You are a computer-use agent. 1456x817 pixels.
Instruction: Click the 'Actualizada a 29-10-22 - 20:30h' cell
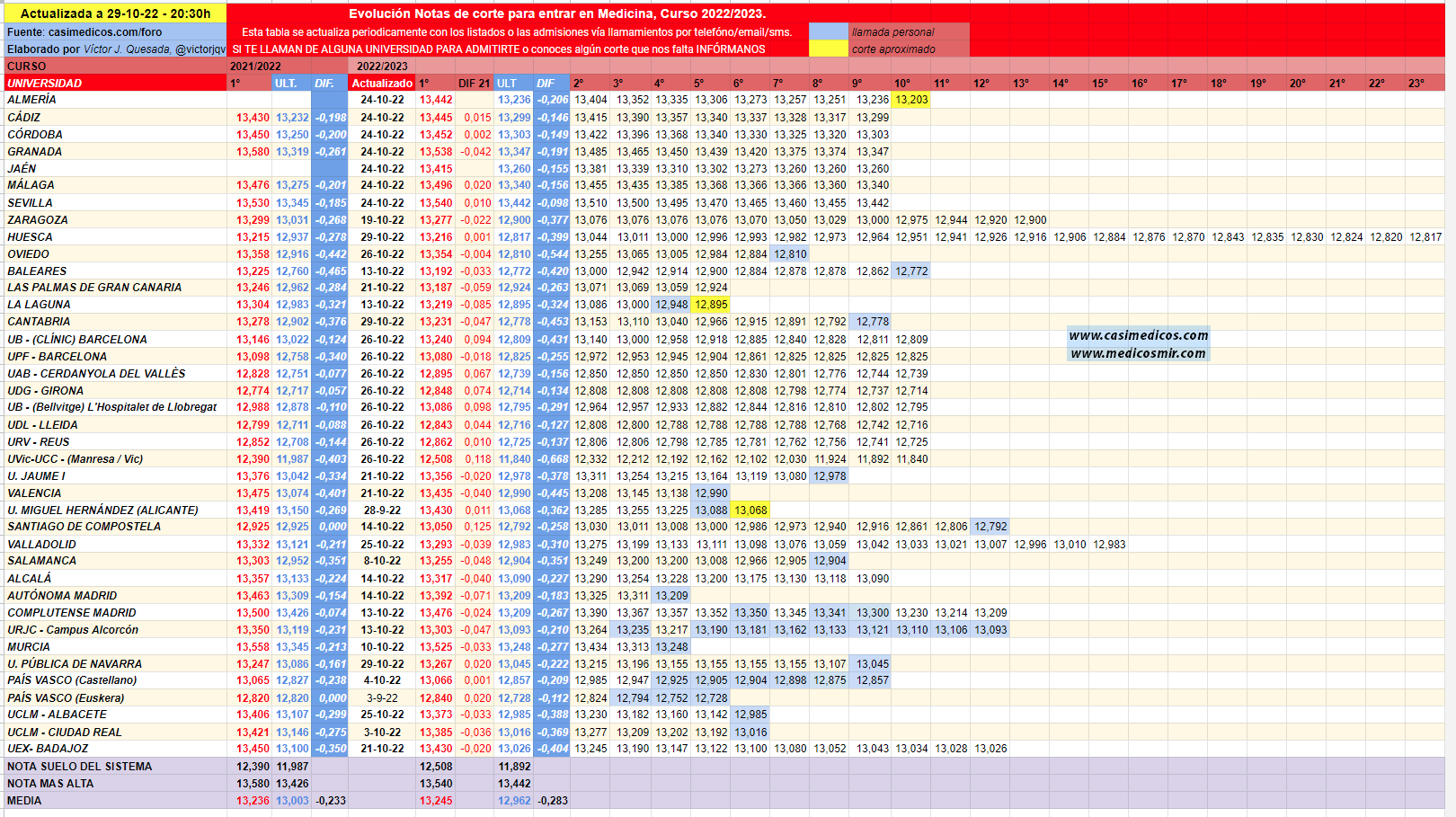(115, 13)
